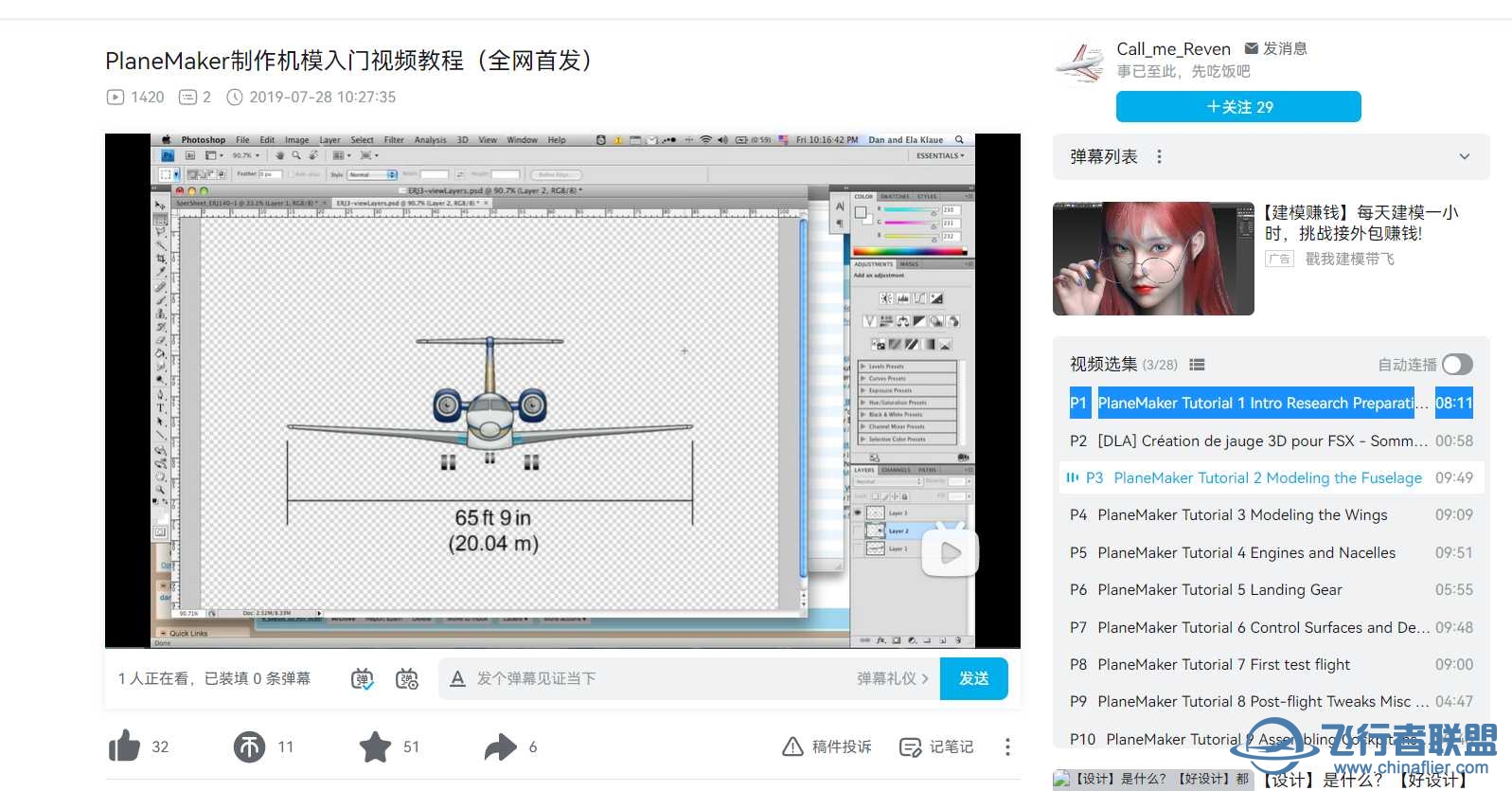Click the share count 6
The image size is (1512, 791).
(533, 746)
